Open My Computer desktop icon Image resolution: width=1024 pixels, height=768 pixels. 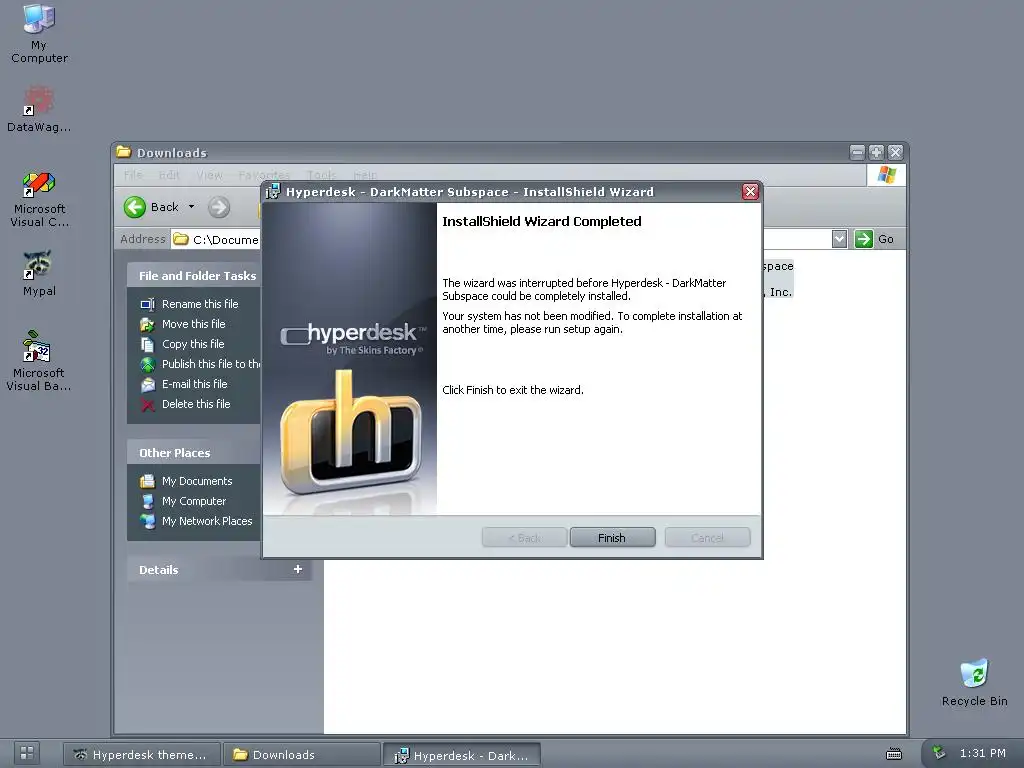(x=39, y=33)
